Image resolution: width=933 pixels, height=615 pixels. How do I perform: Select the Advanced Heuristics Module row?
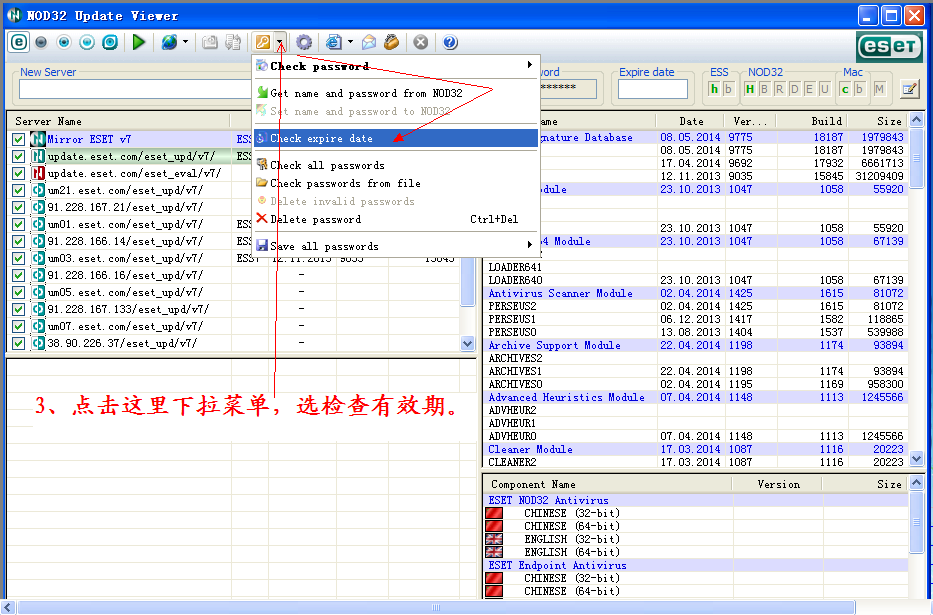[696, 397]
